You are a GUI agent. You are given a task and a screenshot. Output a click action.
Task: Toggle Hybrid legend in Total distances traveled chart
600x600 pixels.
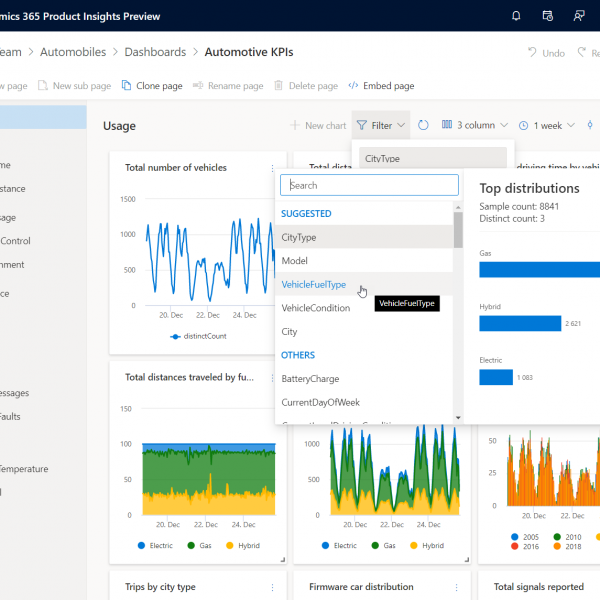pos(243,546)
